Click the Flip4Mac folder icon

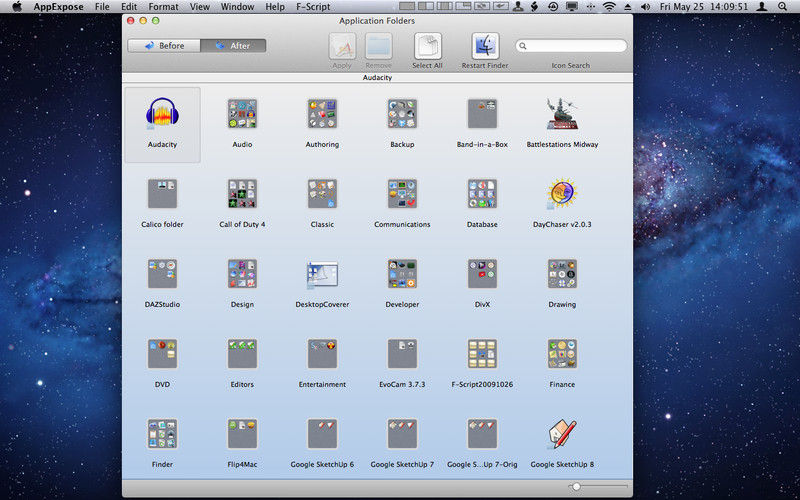(x=242, y=434)
